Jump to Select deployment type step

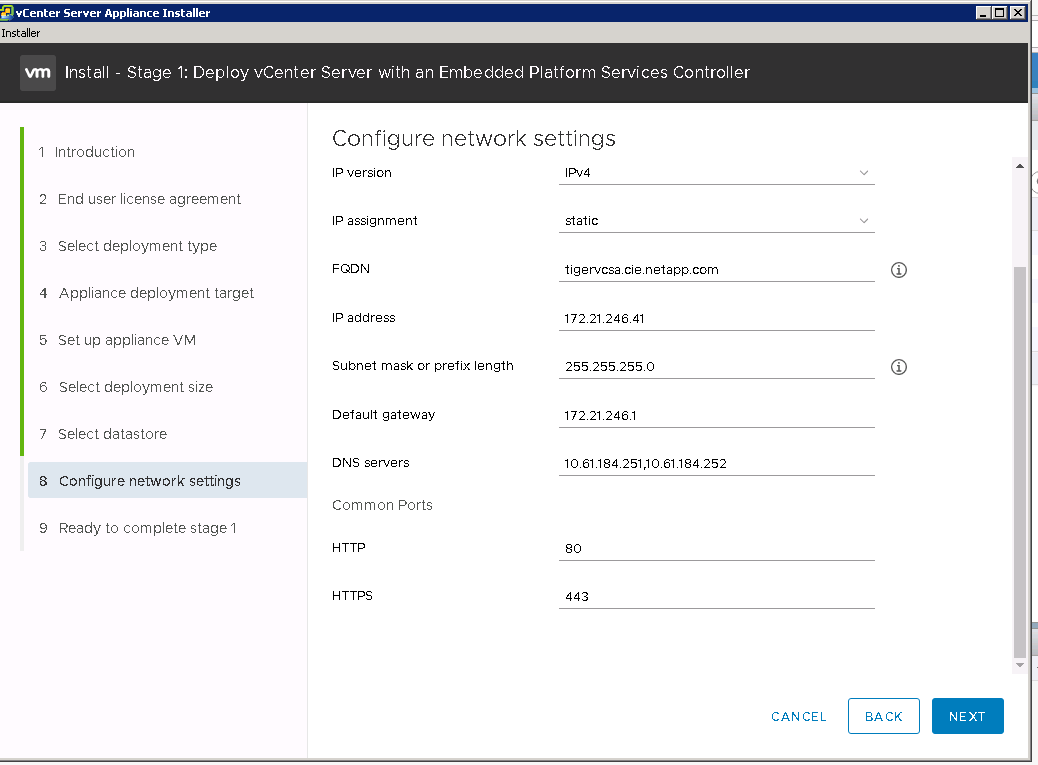(x=137, y=246)
